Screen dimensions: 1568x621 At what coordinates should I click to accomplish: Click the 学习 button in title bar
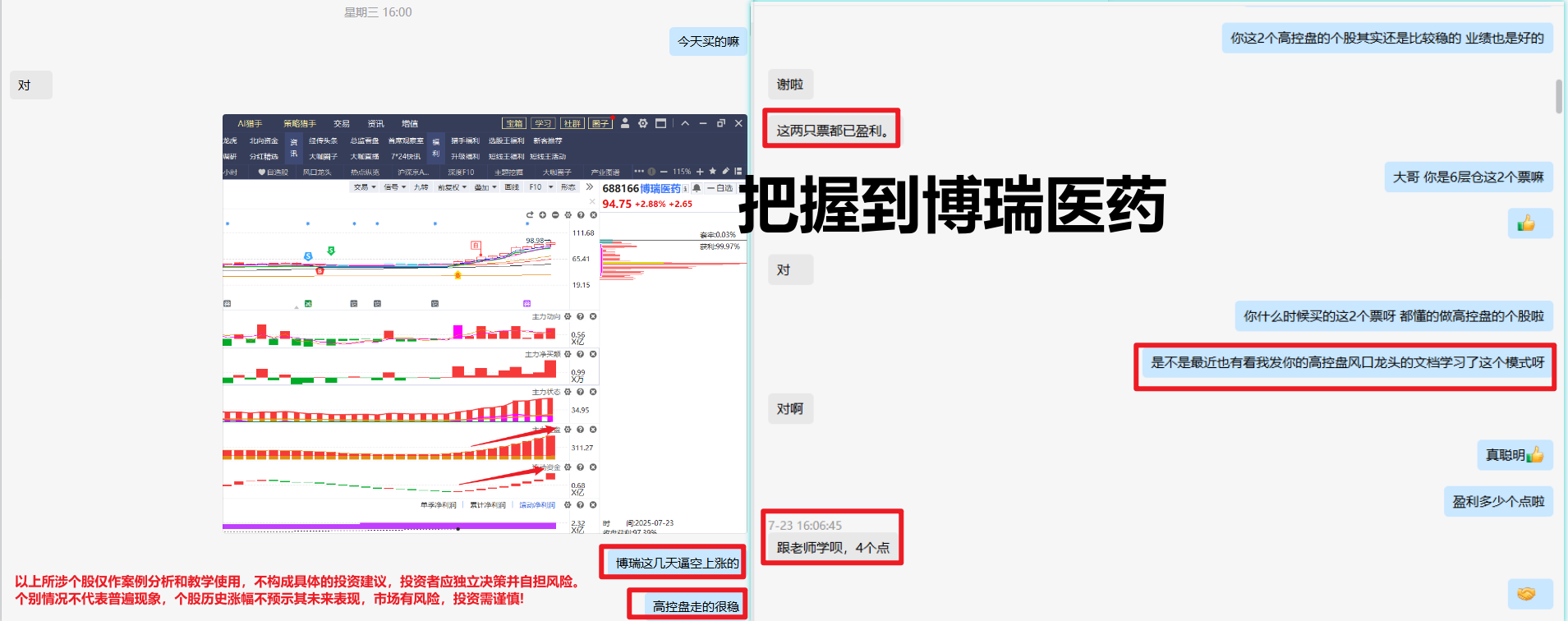(x=543, y=123)
